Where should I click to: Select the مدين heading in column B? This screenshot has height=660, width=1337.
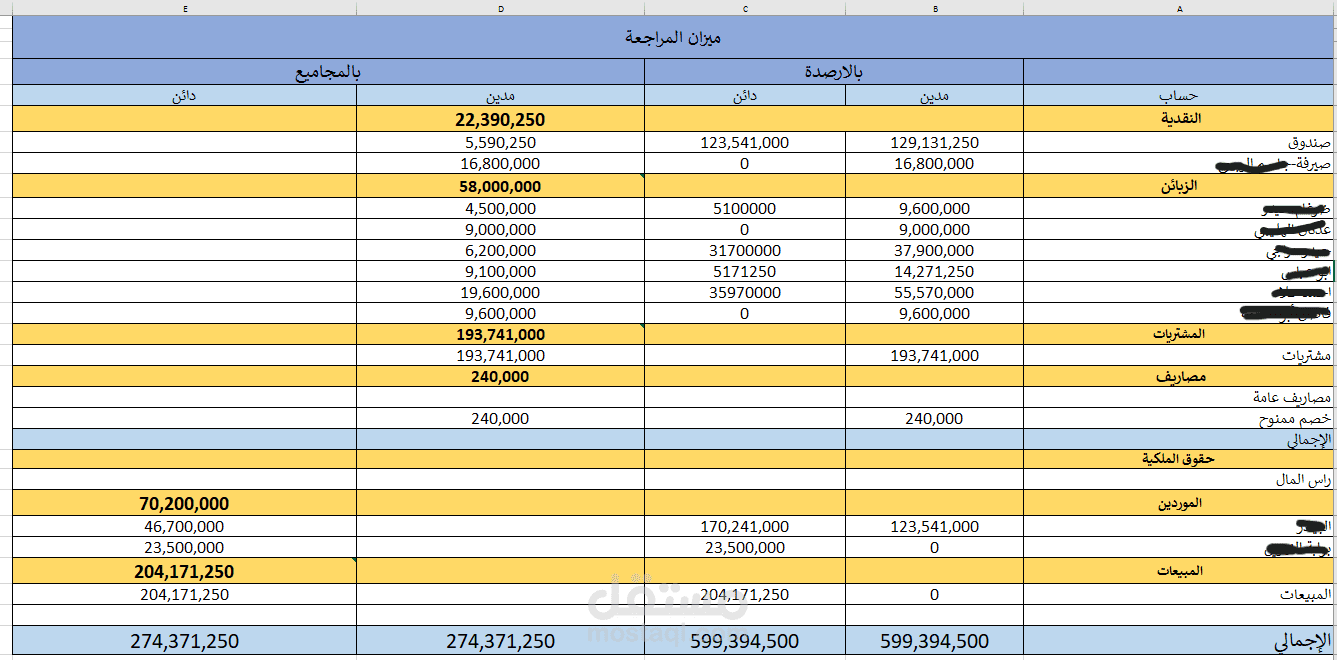pos(935,96)
